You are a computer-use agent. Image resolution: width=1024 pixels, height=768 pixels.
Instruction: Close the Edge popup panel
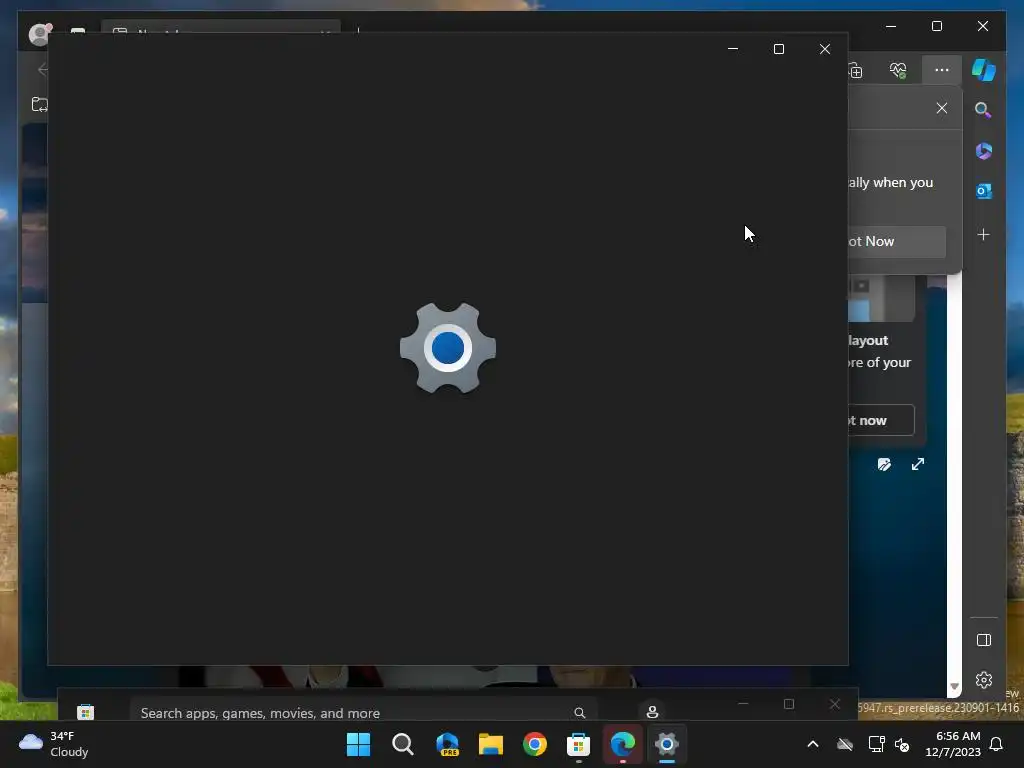pos(942,108)
